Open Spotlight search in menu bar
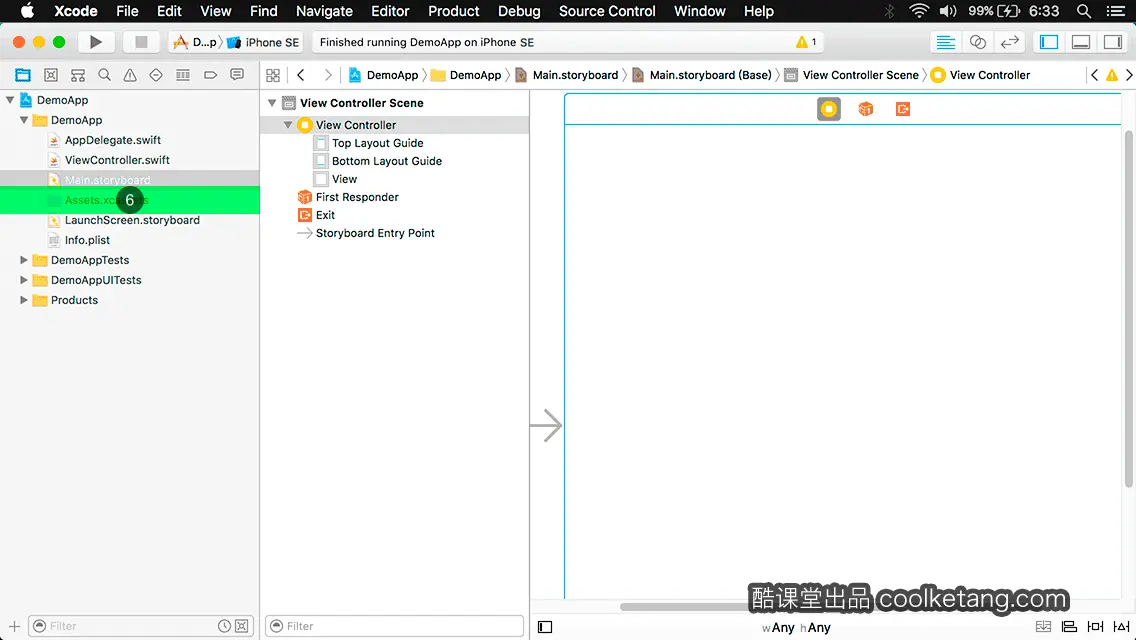This screenshot has height=640, width=1136. point(1084,11)
